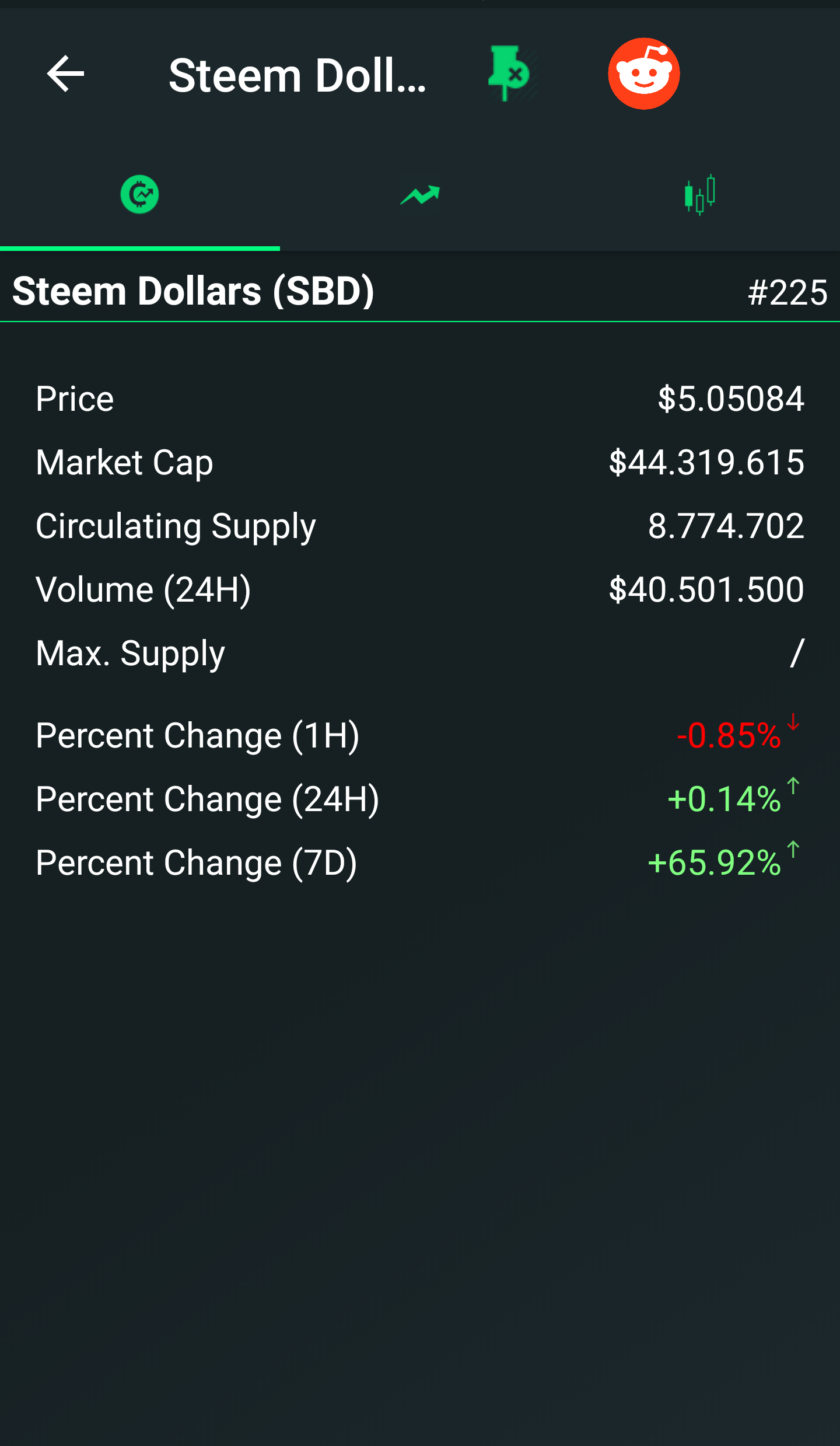840x1446 pixels.
Task: Tap the Volume (24H) value $40.501.500
Action: [x=706, y=590]
